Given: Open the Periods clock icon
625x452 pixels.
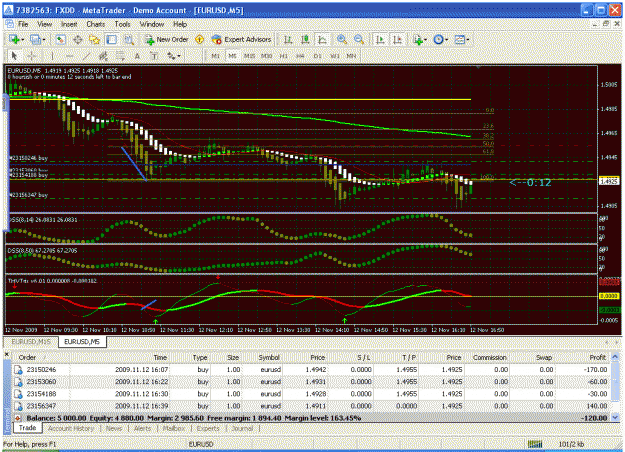Looking at the screenshot, I should pos(438,39).
